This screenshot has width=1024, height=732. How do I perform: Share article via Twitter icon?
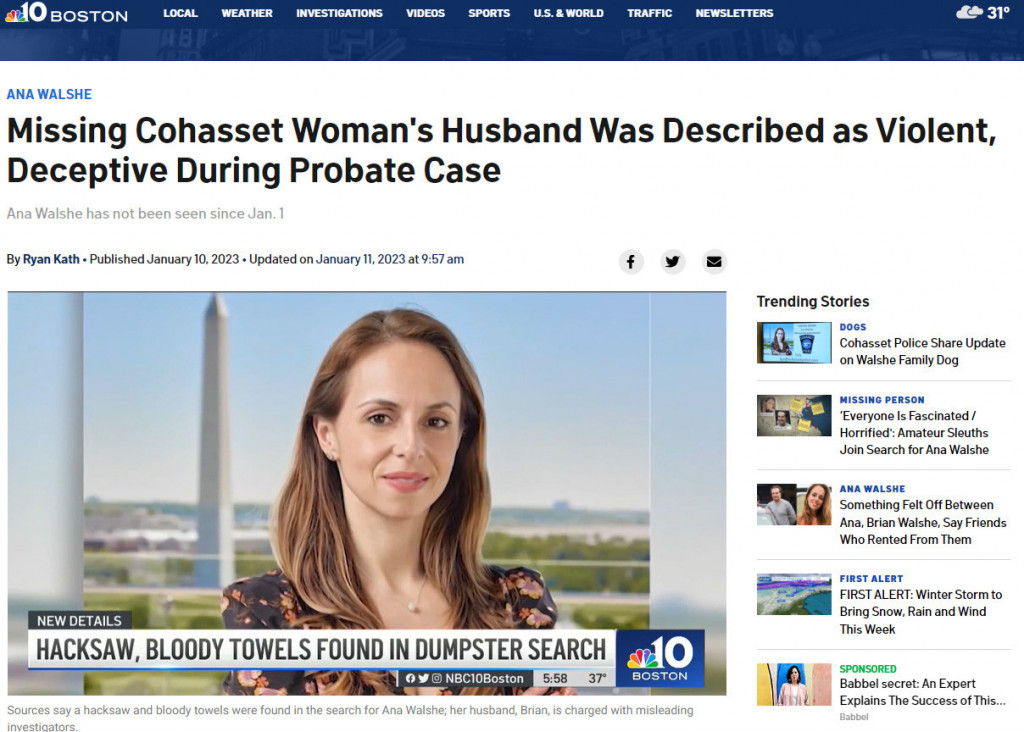coord(672,262)
